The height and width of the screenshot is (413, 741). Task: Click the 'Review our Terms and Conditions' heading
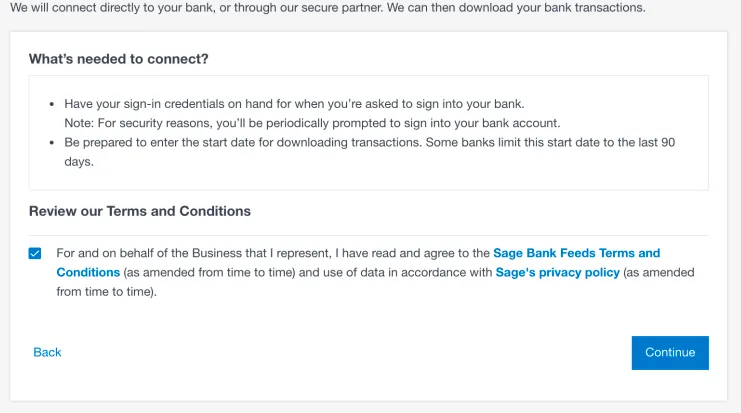coord(140,211)
